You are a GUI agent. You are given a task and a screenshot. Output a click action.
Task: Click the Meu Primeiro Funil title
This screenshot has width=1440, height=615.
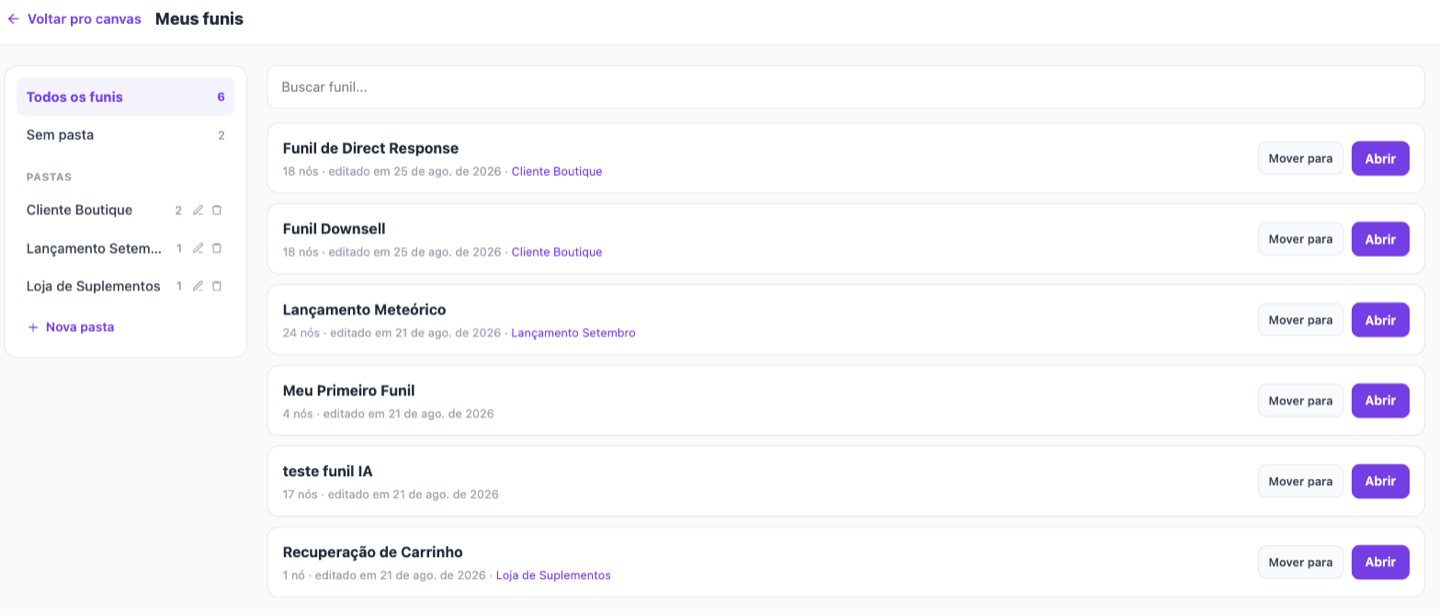click(349, 391)
